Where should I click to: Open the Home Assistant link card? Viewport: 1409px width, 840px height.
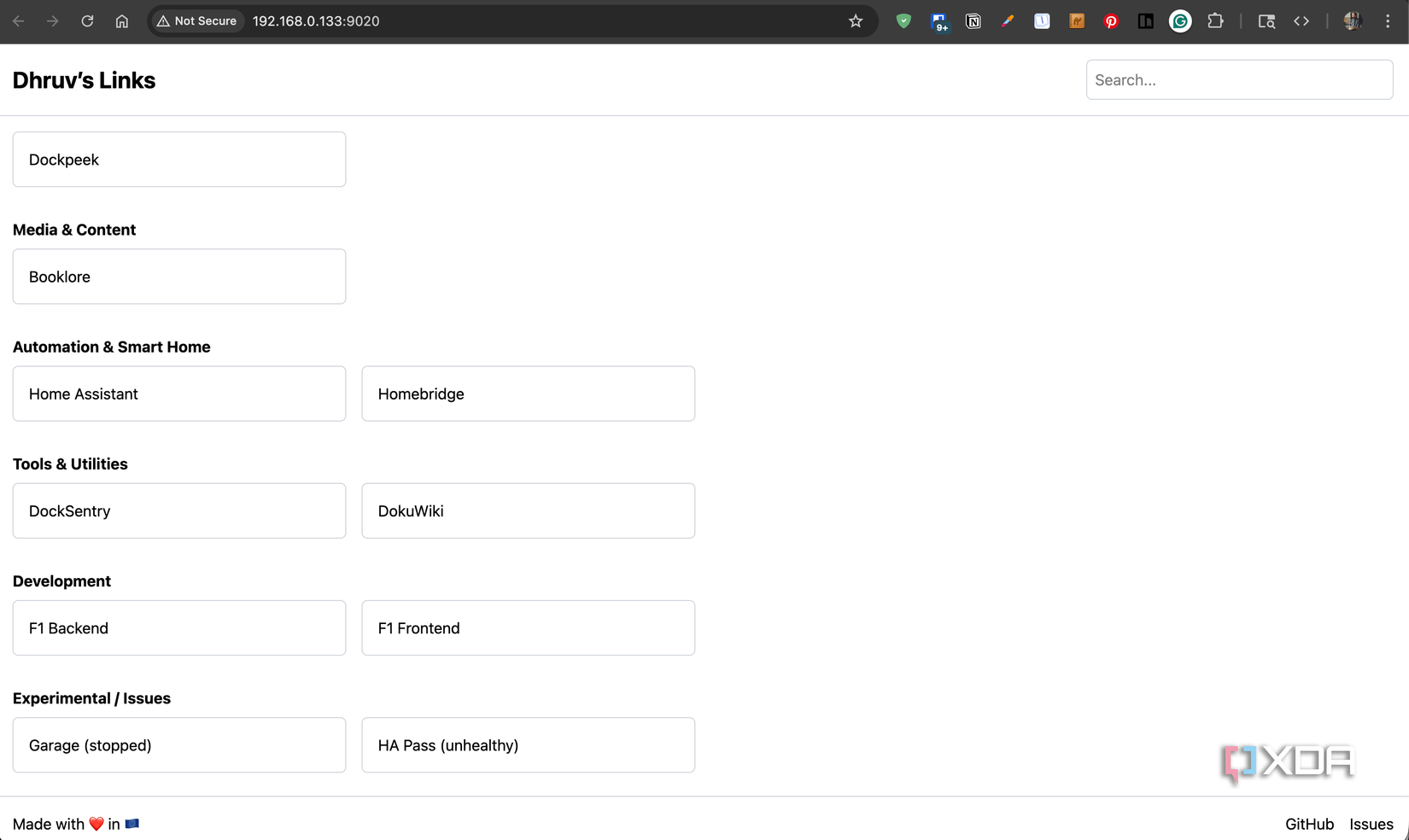179,394
